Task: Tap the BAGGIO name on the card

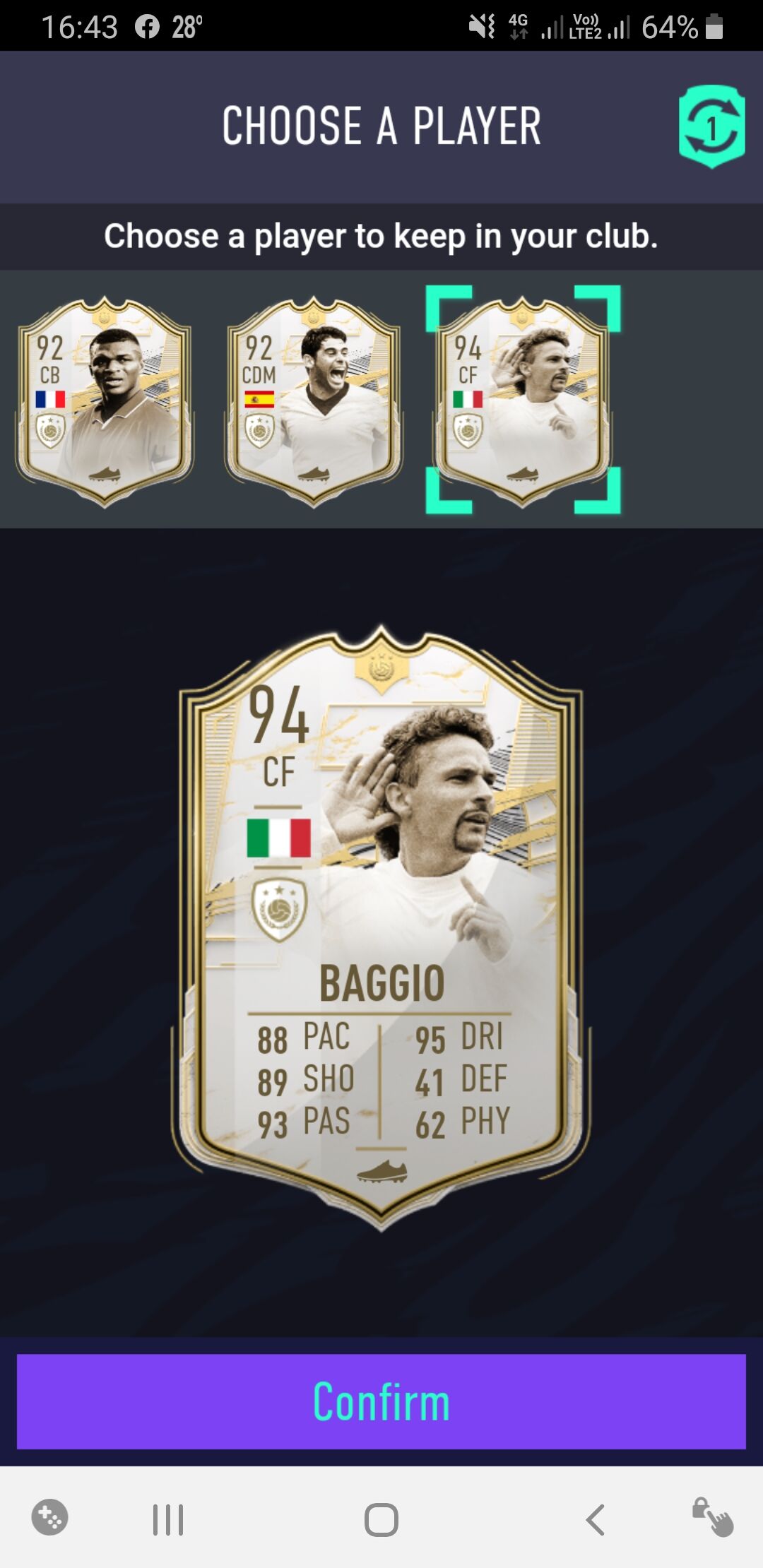Action: tap(382, 983)
